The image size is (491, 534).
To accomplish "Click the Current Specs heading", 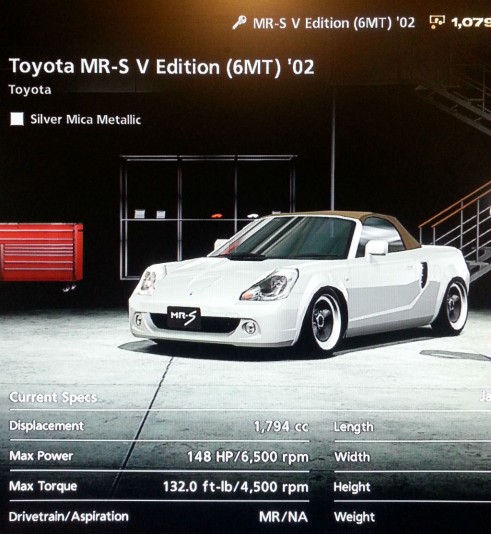I will click(53, 397).
